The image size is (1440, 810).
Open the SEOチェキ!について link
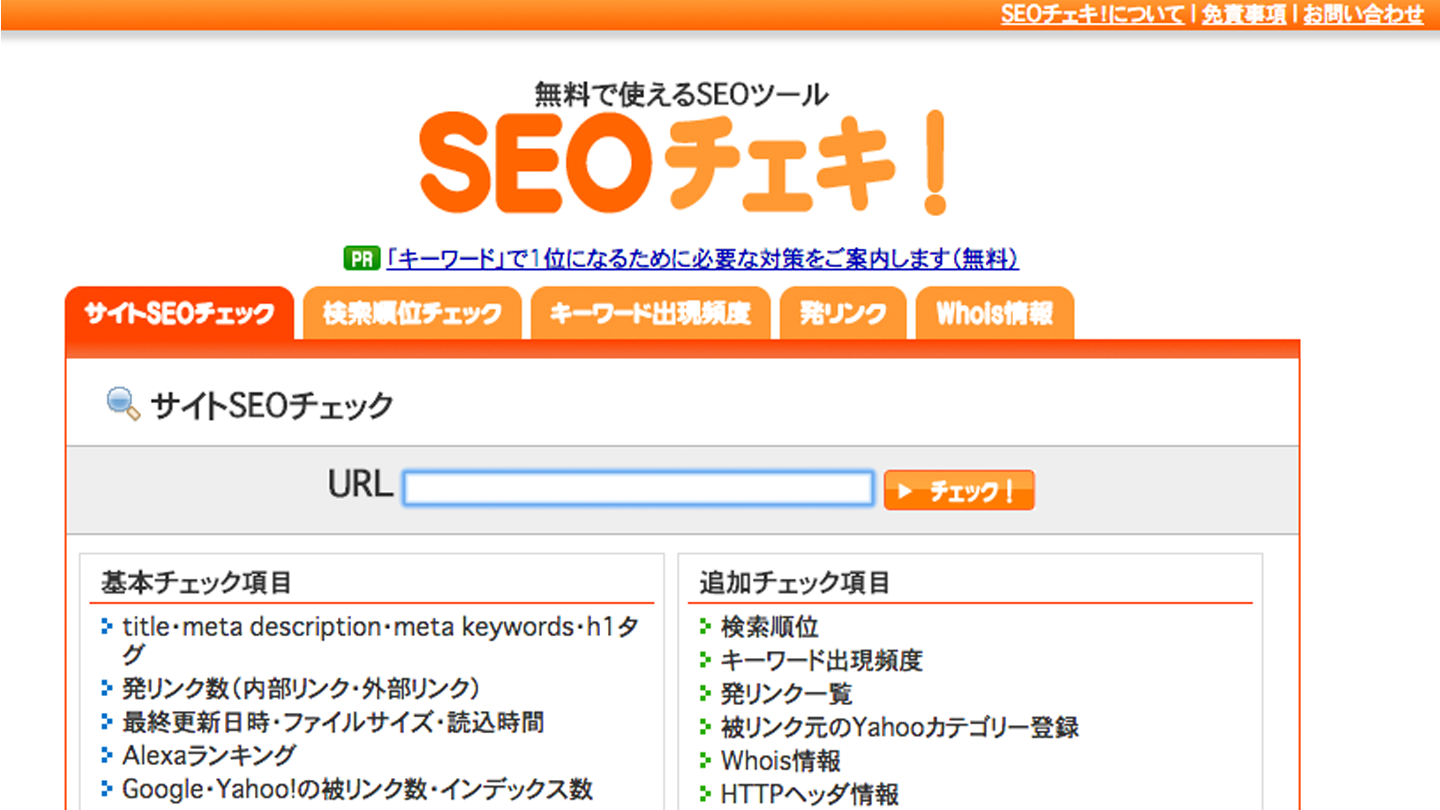[x=1092, y=14]
